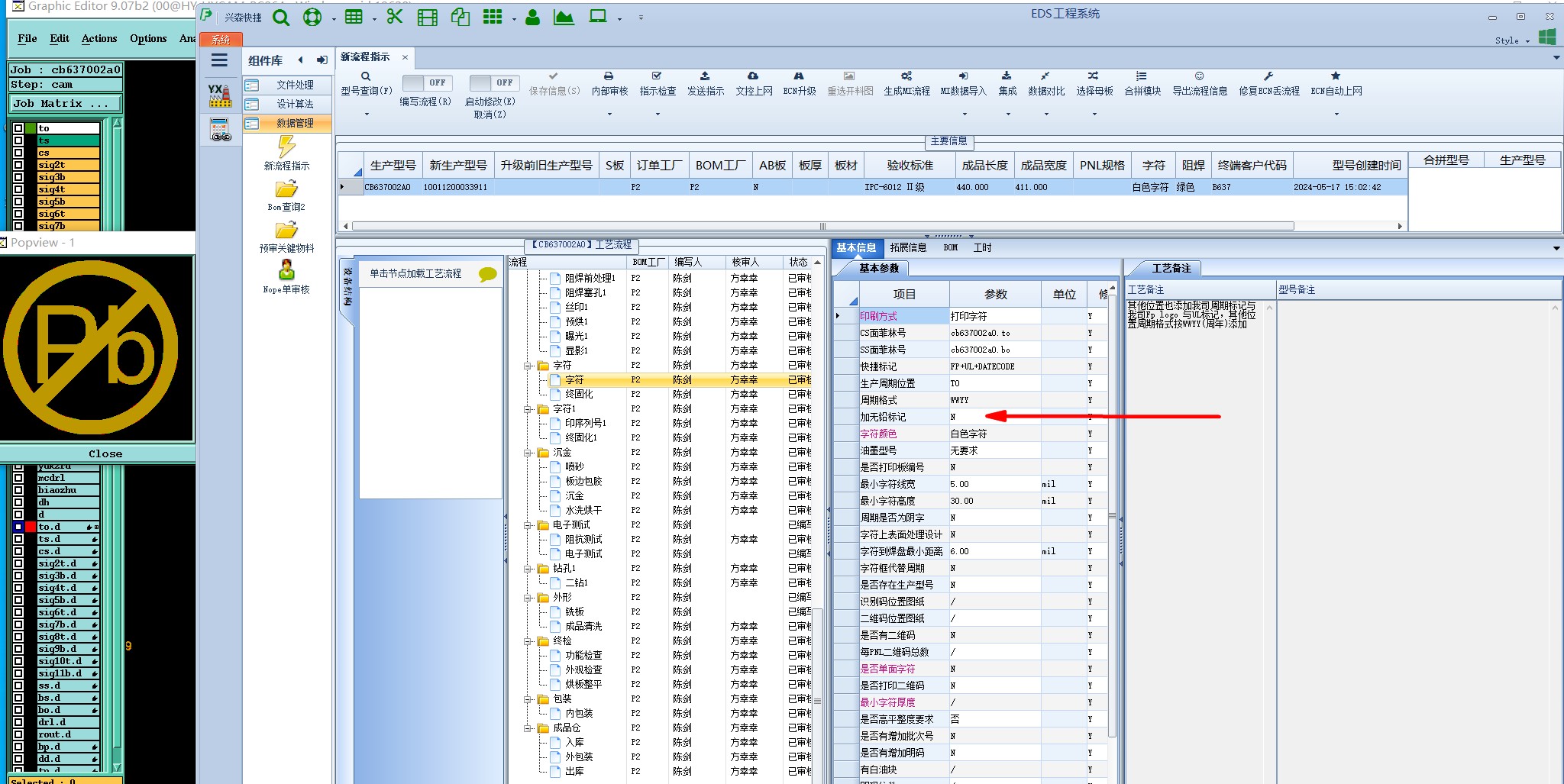Open dropdown under 选择母板
Image resolution: width=1564 pixels, height=784 pixels.
(1094, 115)
